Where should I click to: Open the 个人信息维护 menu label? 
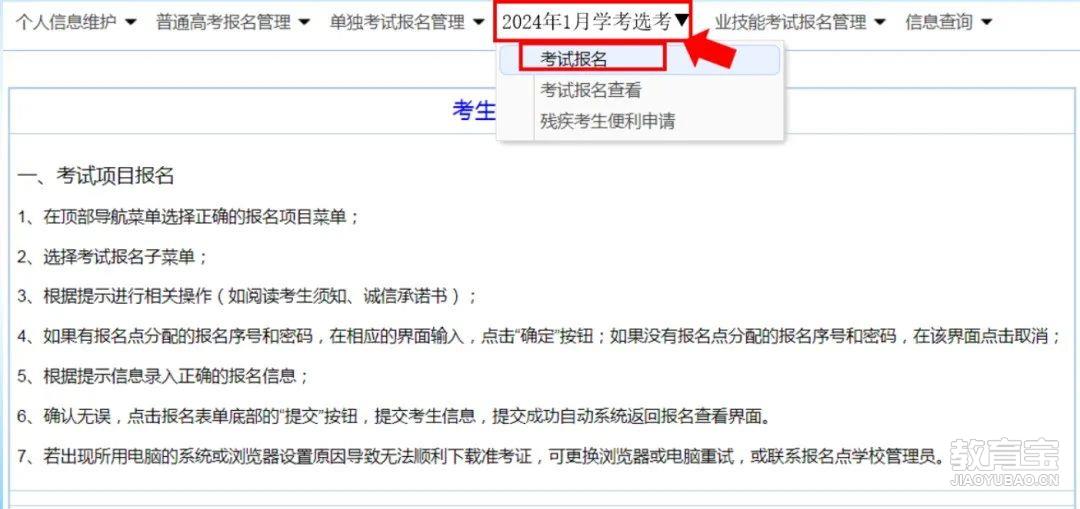[66, 23]
